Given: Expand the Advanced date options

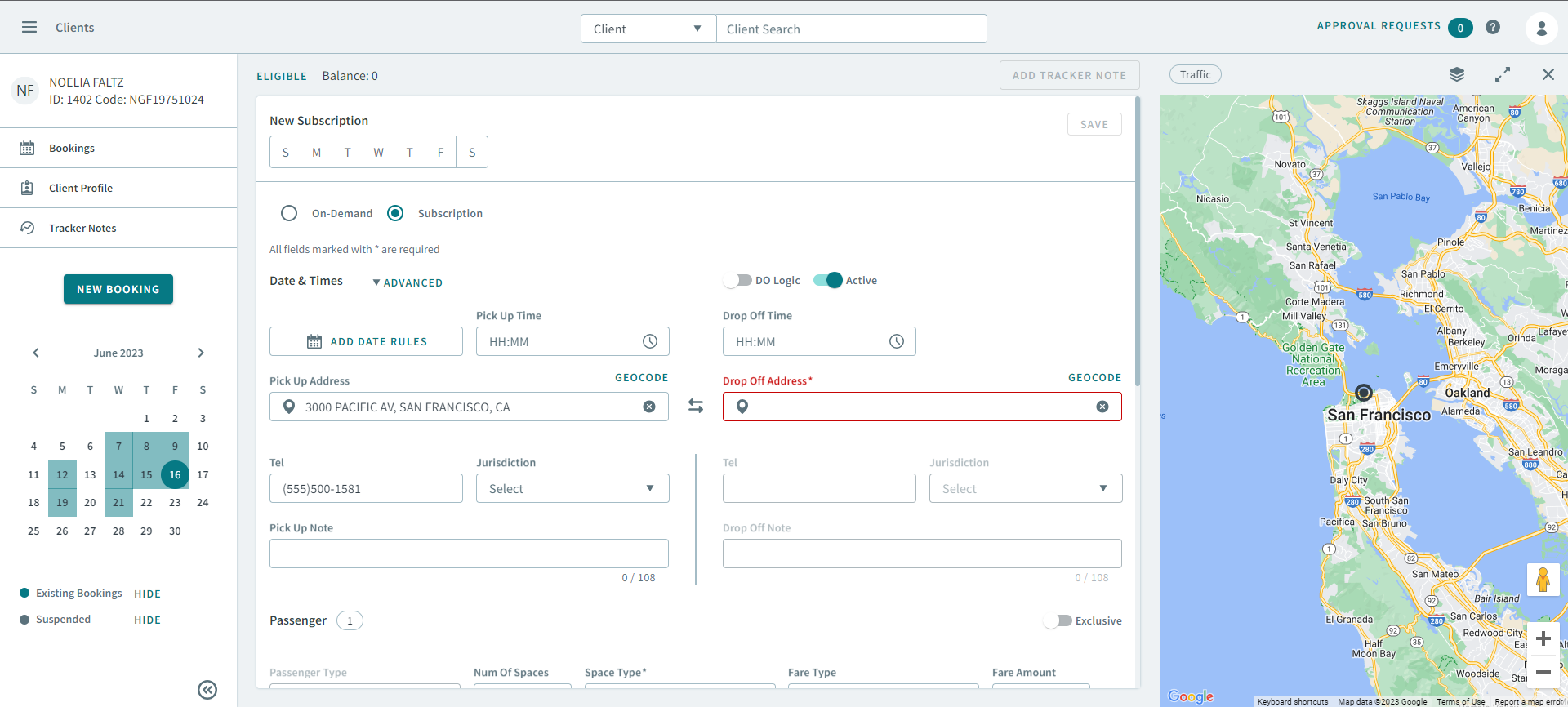Looking at the screenshot, I should pyautogui.click(x=408, y=282).
